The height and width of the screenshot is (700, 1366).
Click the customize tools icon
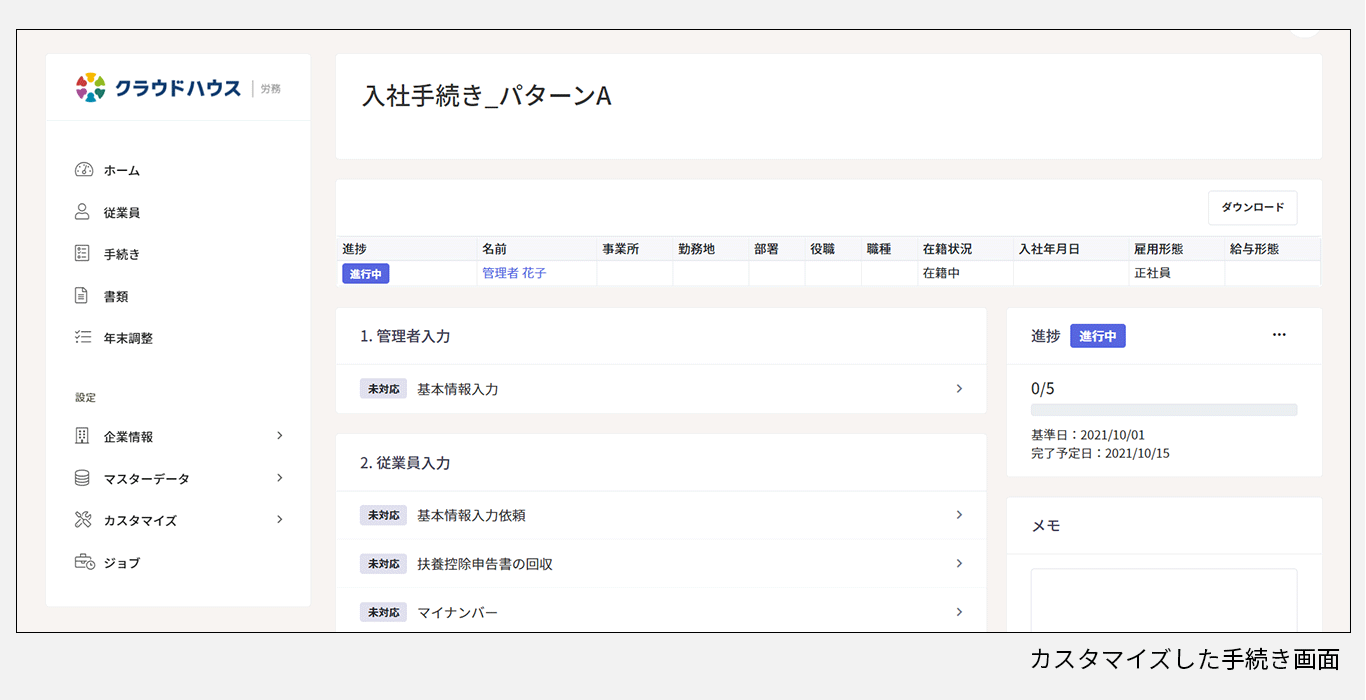point(83,520)
